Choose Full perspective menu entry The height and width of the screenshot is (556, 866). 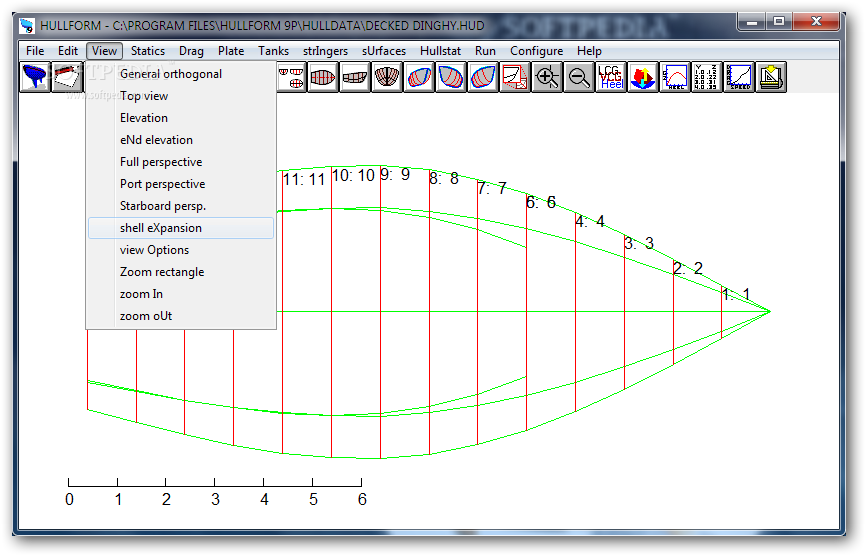[181, 162]
